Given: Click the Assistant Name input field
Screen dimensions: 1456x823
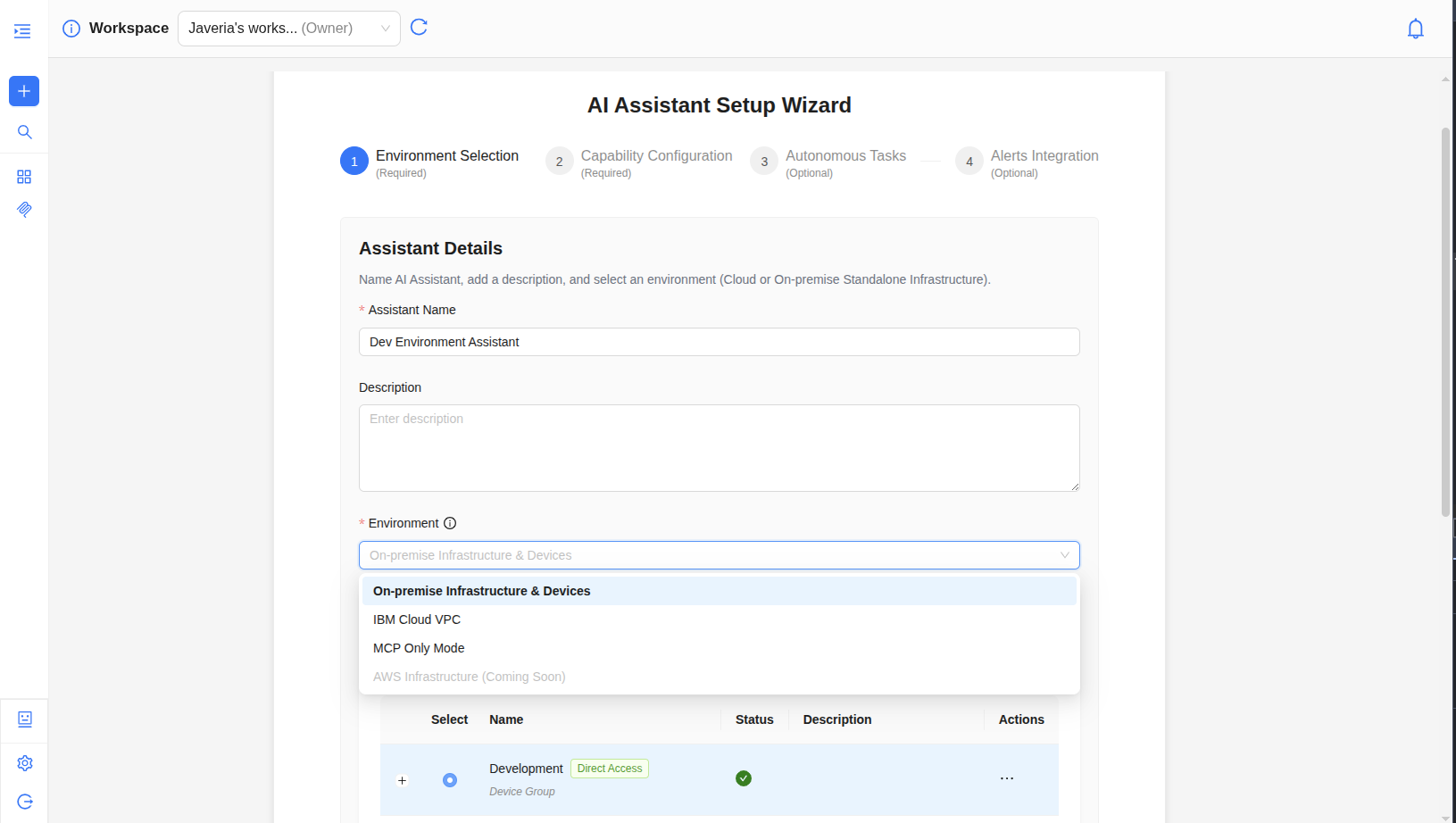Looking at the screenshot, I should tap(719, 342).
